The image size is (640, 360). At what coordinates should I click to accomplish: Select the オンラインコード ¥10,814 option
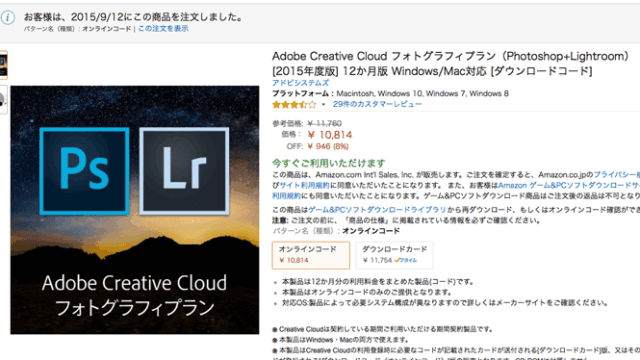311,255
